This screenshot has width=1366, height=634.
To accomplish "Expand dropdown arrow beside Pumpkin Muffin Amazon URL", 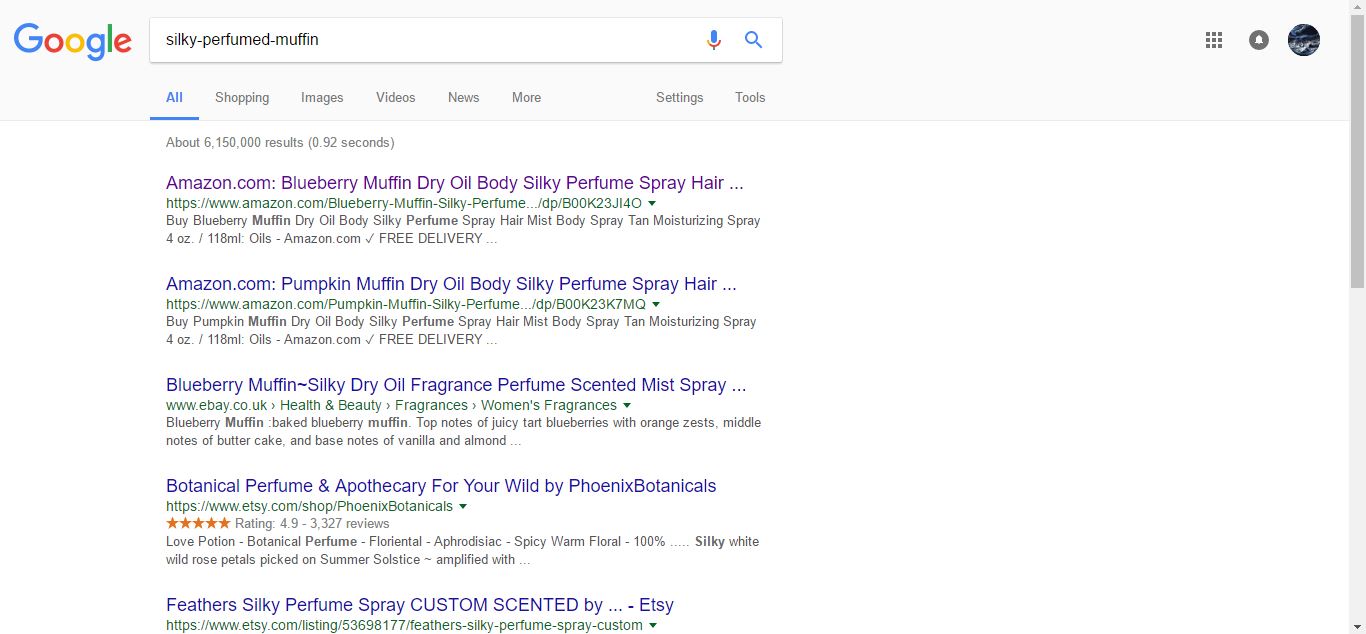I will click(x=656, y=304).
